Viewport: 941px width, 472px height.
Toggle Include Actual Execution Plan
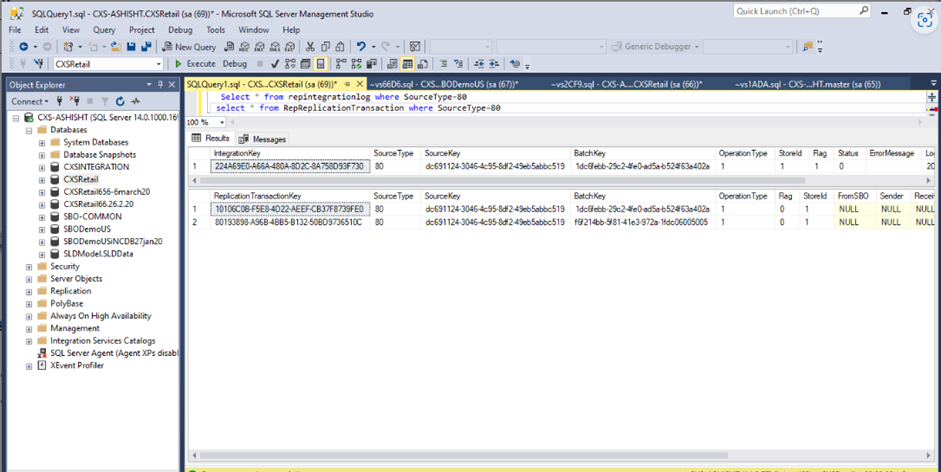(x=341, y=64)
